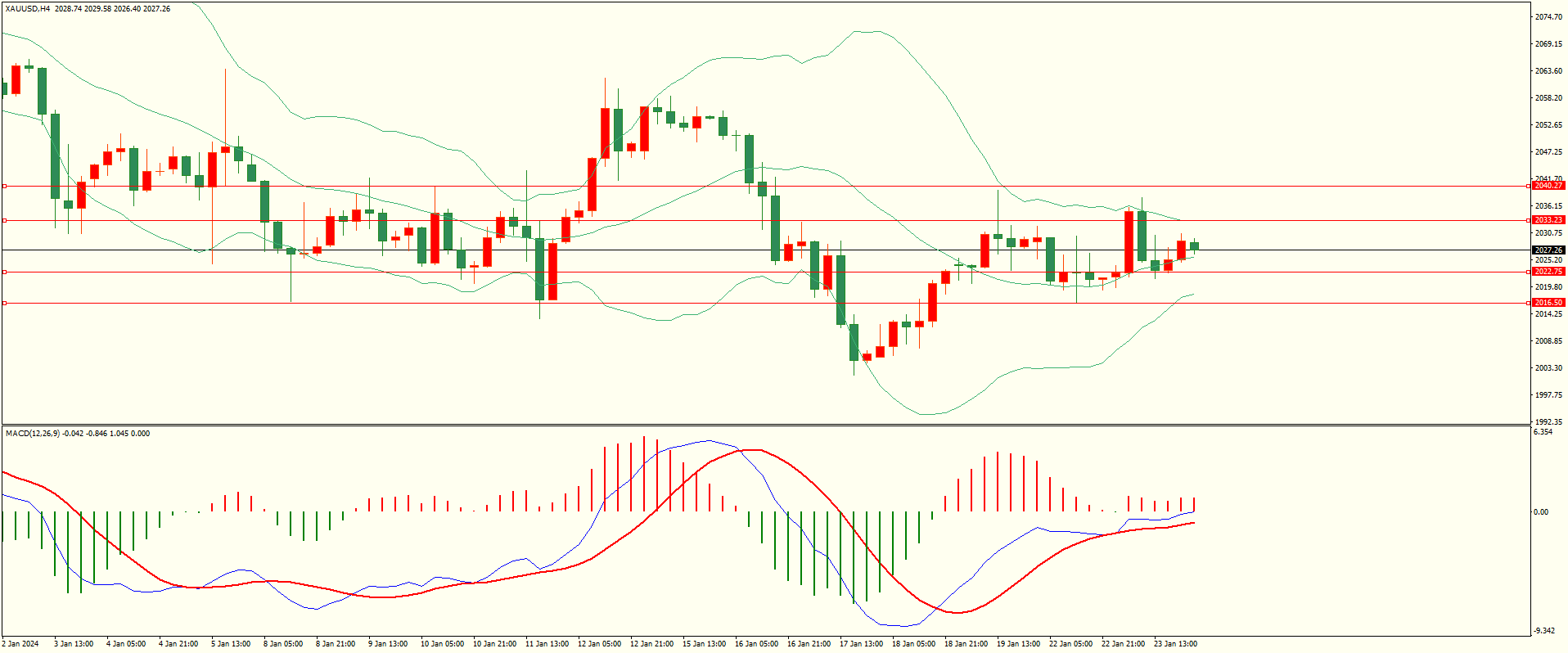
Task: Click the 2 Jan 2024 date label
Action: [x=20, y=644]
